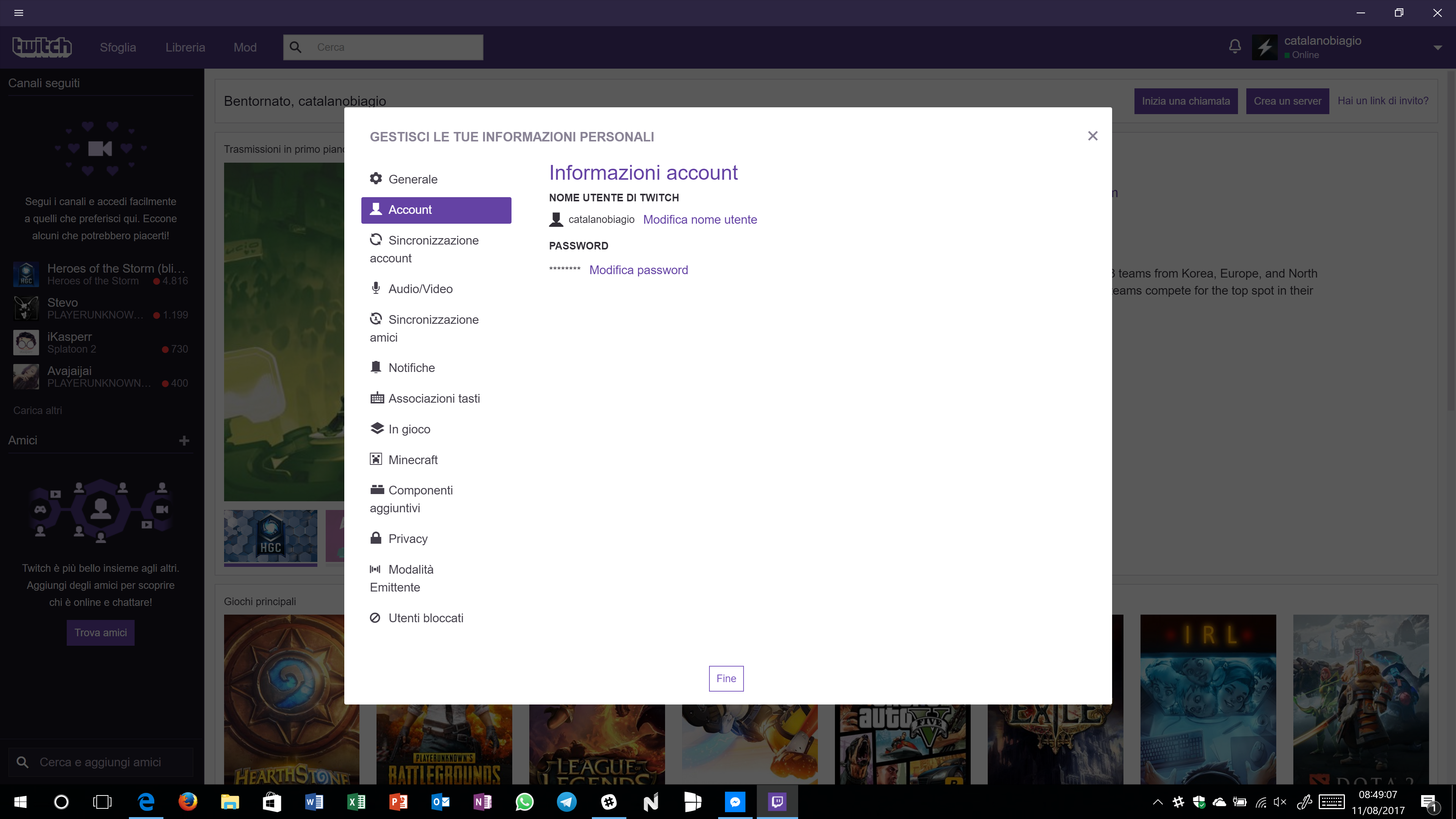Open the Privacy settings tab
This screenshot has width=1456, height=819.
(x=436, y=539)
